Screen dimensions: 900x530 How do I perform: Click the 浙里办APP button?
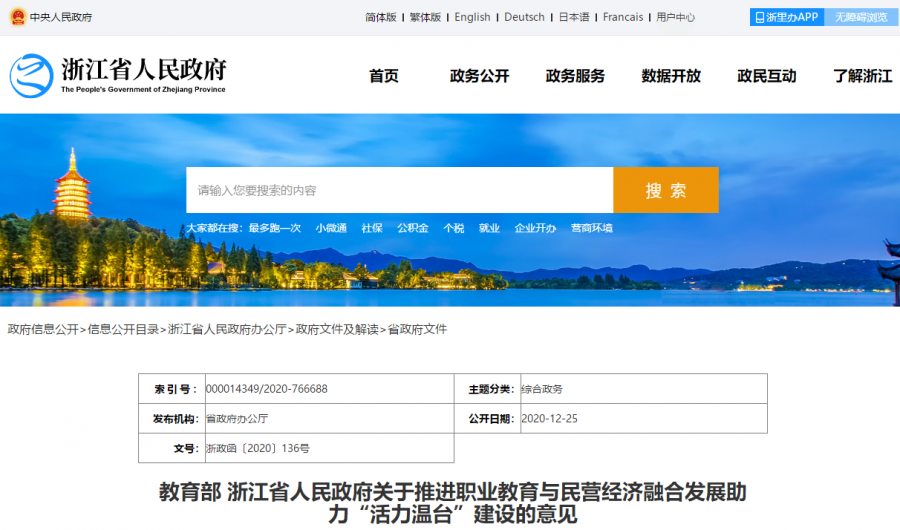tap(787, 17)
